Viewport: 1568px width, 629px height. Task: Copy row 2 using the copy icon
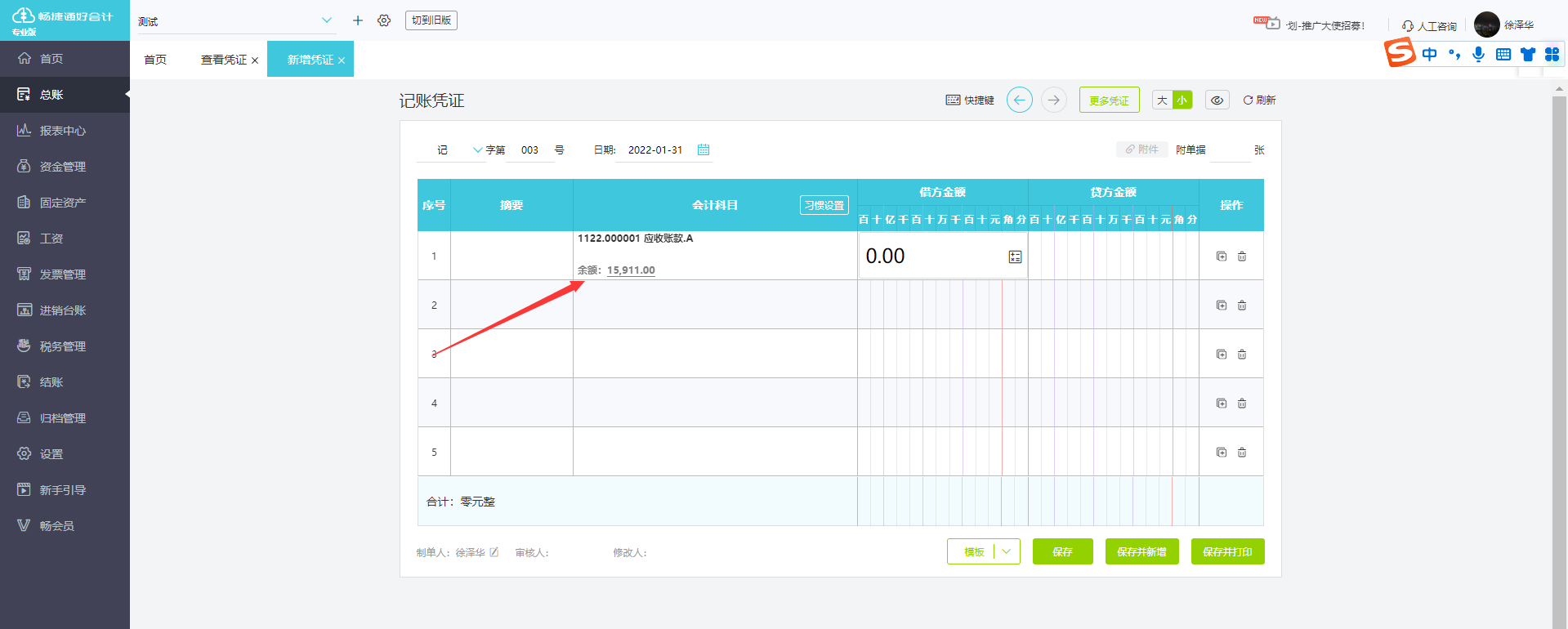1222,306
